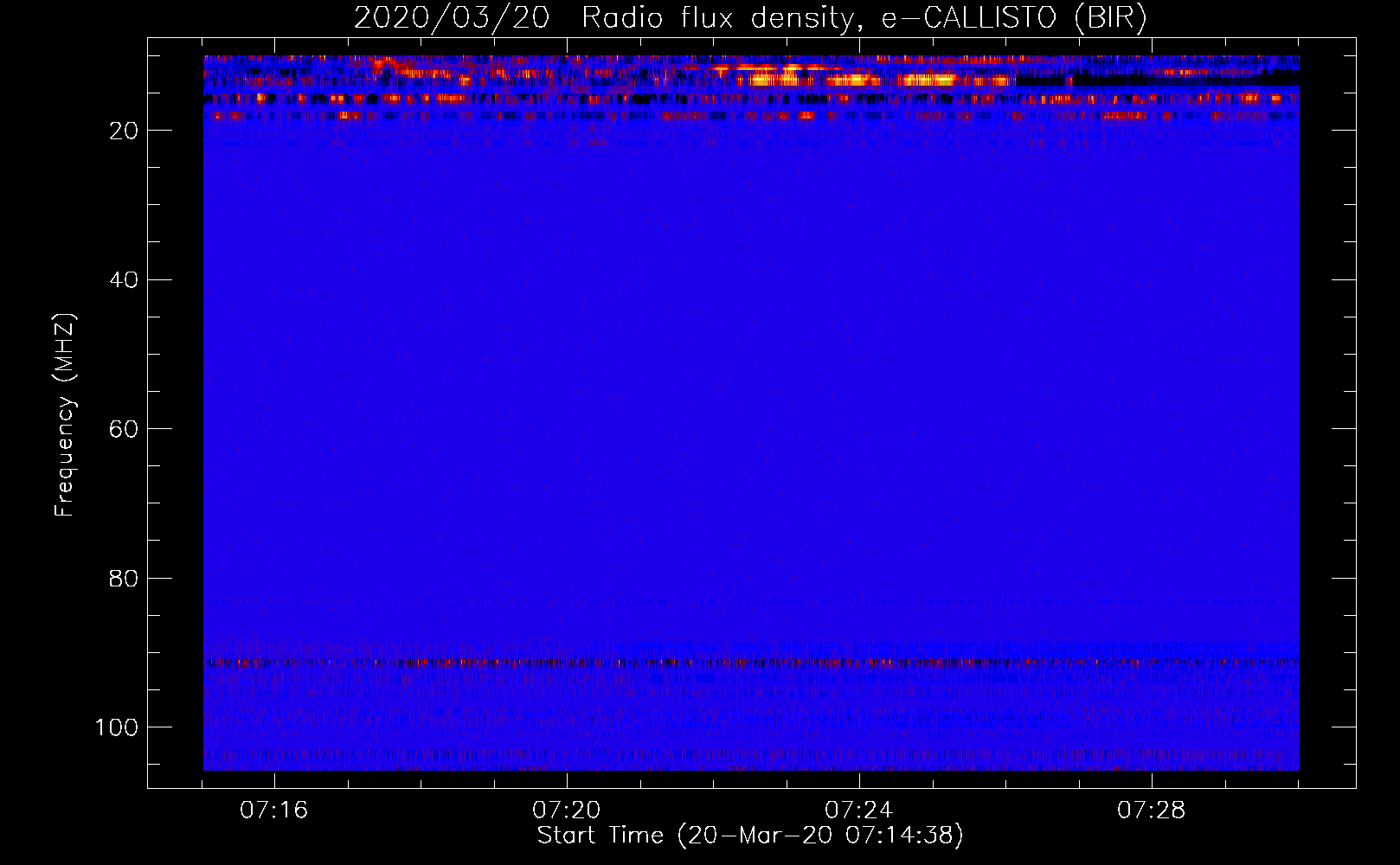The image size is (1400, 865).
Task: Click the "Frequency (MHZ)" vertical axis label
Action: tap(65, 415)
